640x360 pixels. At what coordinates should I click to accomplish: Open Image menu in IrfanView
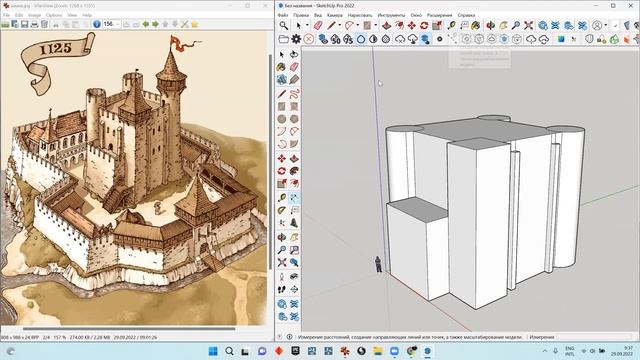pyautogui.click(x=34, y=15)
